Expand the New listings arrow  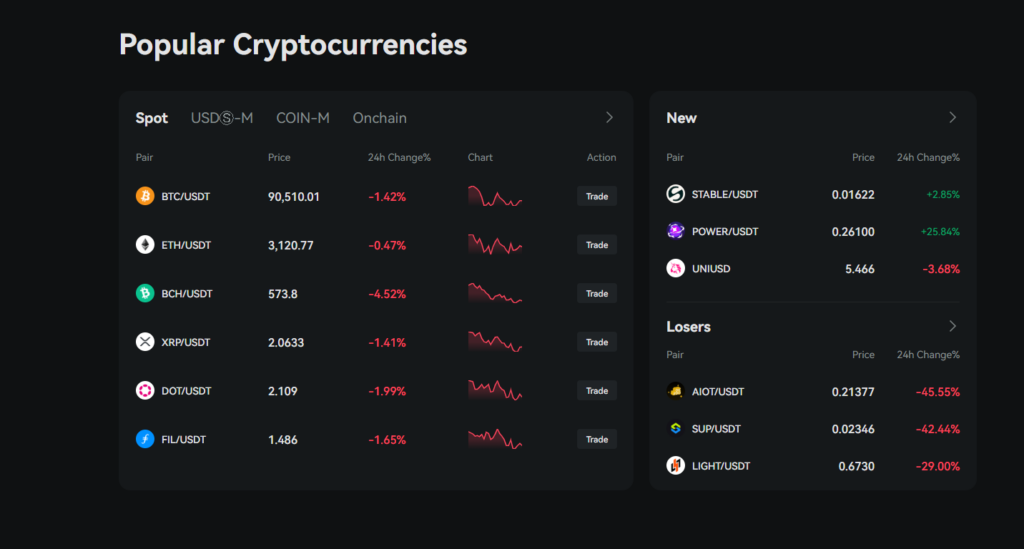point(952,118)
